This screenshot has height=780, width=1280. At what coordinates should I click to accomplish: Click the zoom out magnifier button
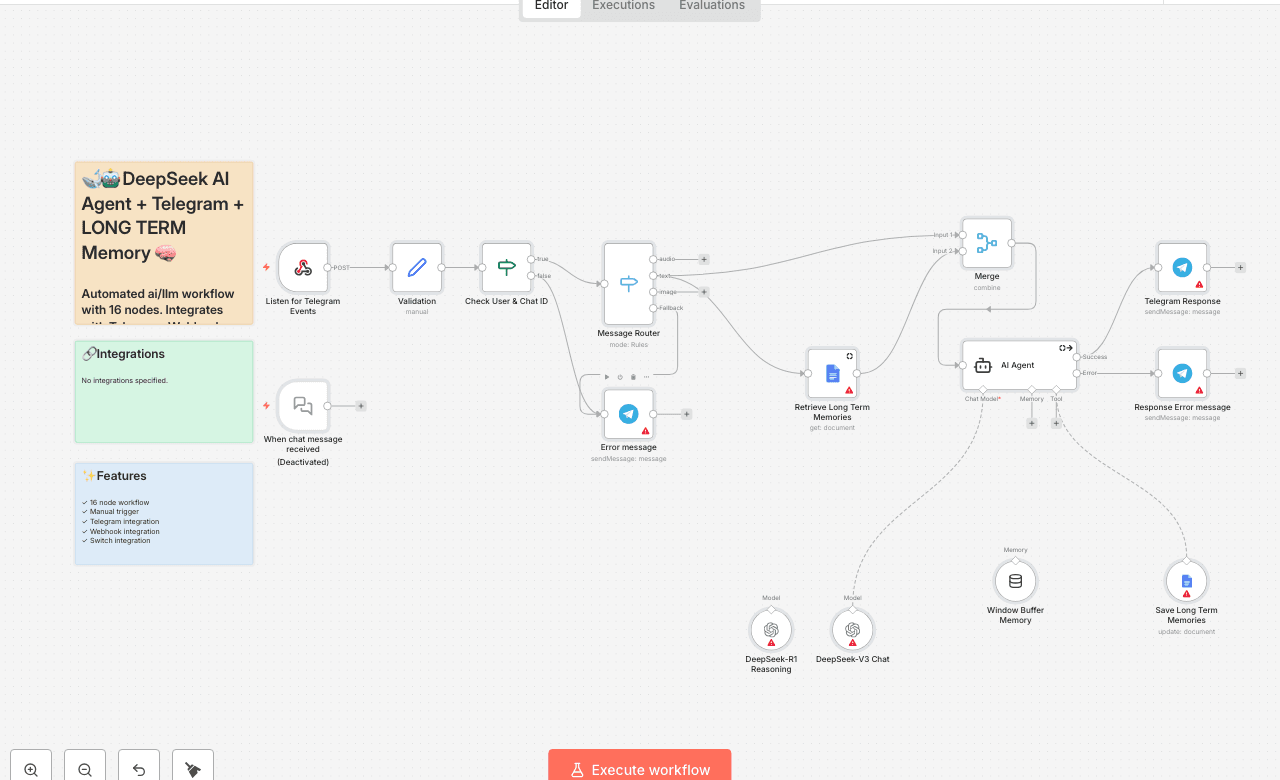click(x=85, y=769)
